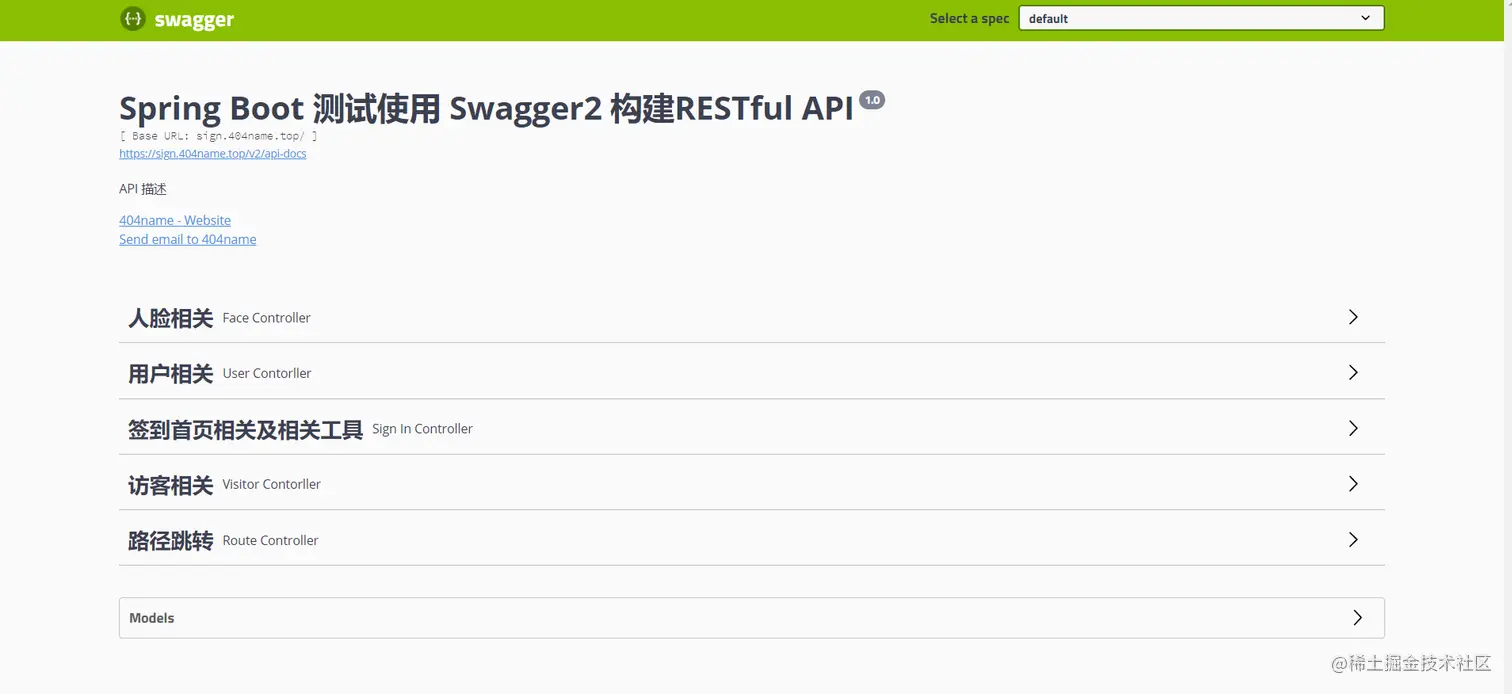Visit the 404name - Website link

point(175,220)
